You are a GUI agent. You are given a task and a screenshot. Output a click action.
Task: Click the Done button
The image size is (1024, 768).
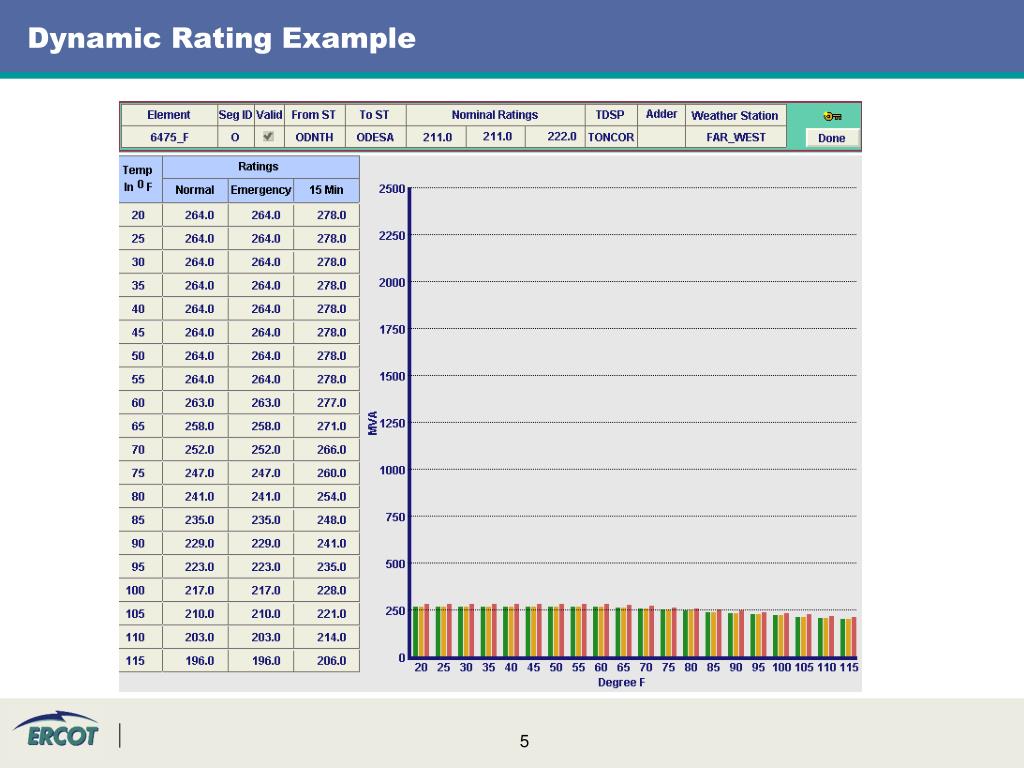point(831,138)
